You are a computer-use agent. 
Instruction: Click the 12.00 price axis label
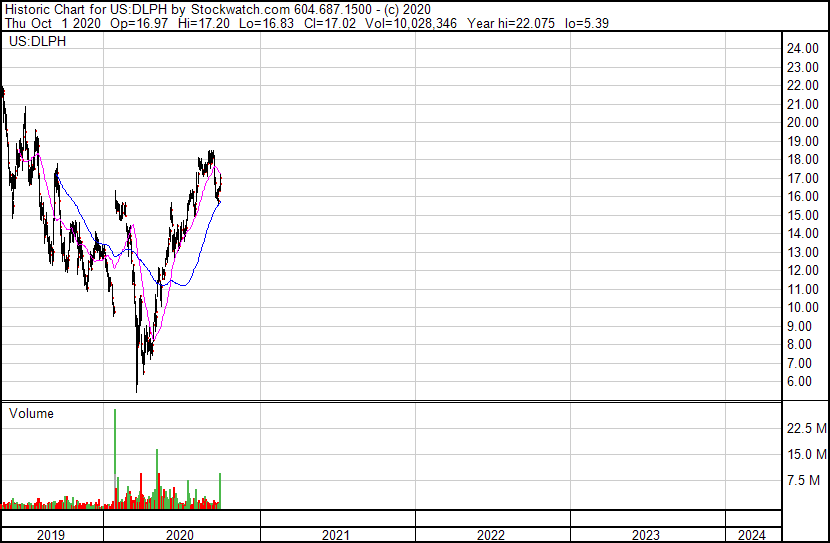(804, 271)
